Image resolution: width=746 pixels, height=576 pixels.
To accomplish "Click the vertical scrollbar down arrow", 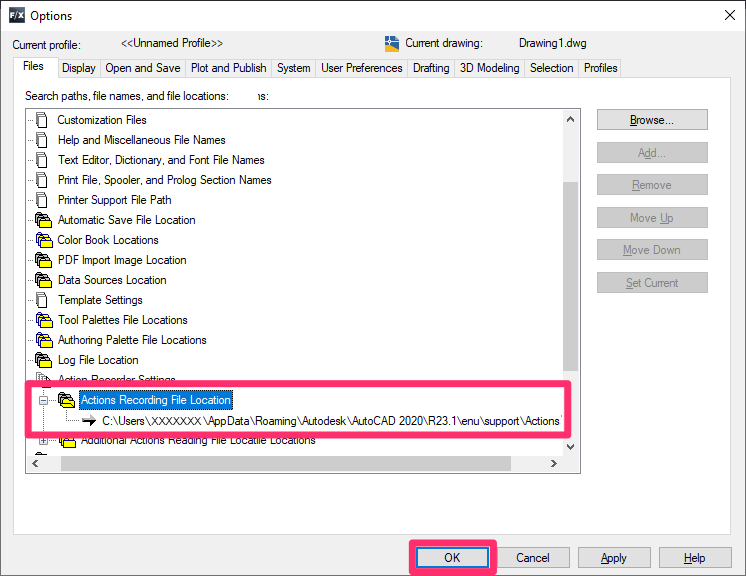I will click(570, 447).
